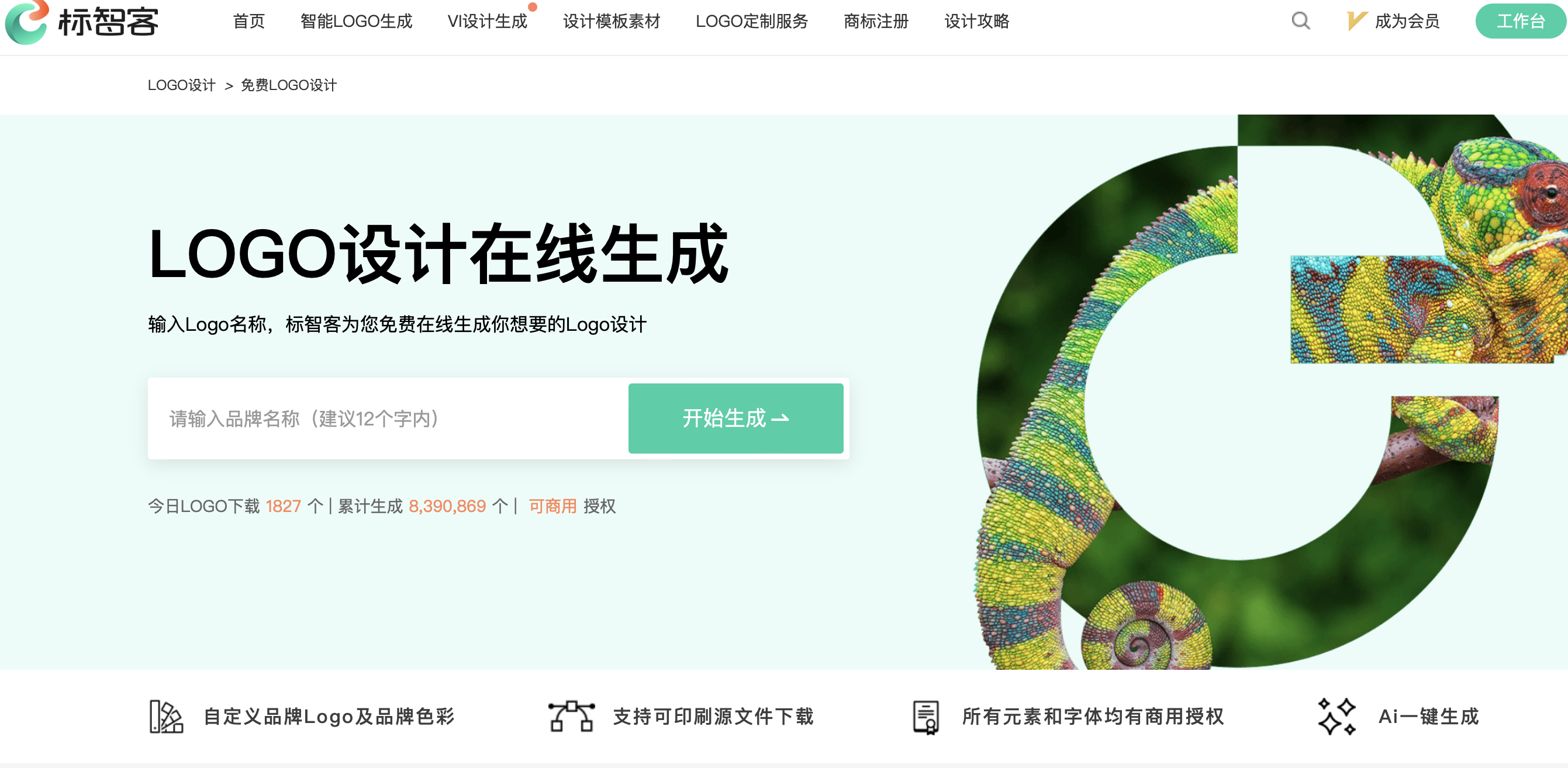Focus the brand name input field
The width and height of the screenshot is (1568, 768).
click(388, 418)
